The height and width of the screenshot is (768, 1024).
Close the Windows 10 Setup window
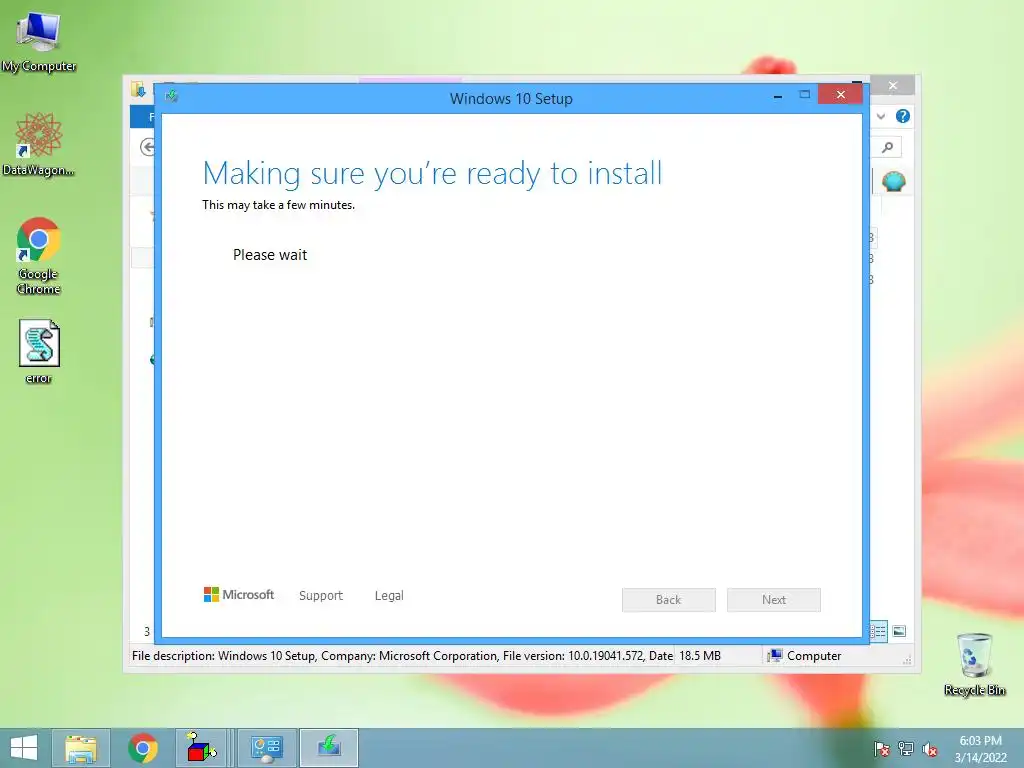pyautogui.click(x=840, y=95)
